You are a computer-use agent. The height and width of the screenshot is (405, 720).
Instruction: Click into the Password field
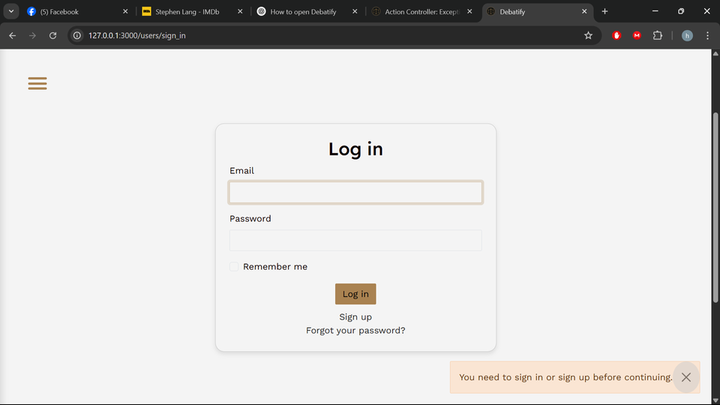click(x=355, y=240)
